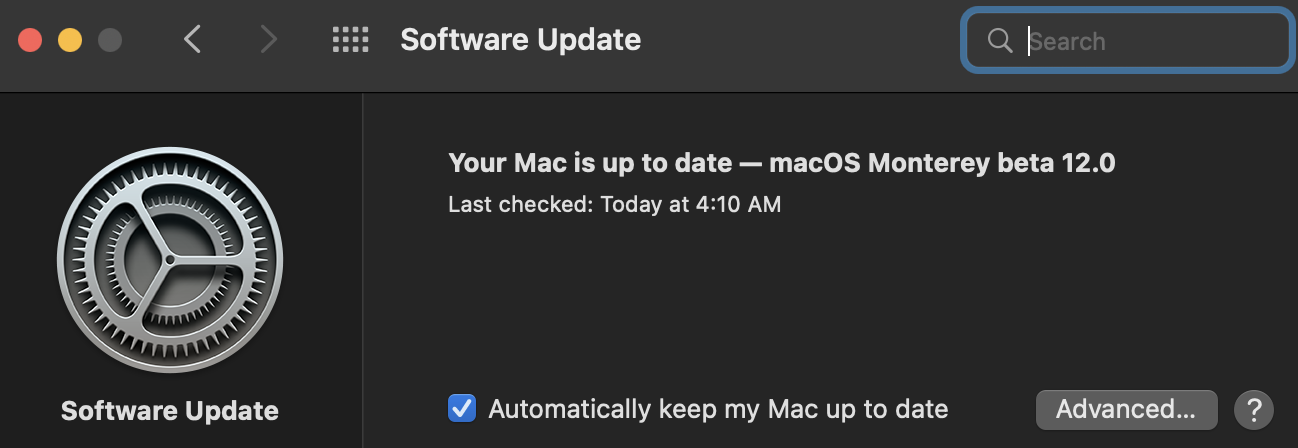Image resolution: width=1298 pixels, height=448 pixels.
Task: Click the Software Update window title
Action: 520,40
